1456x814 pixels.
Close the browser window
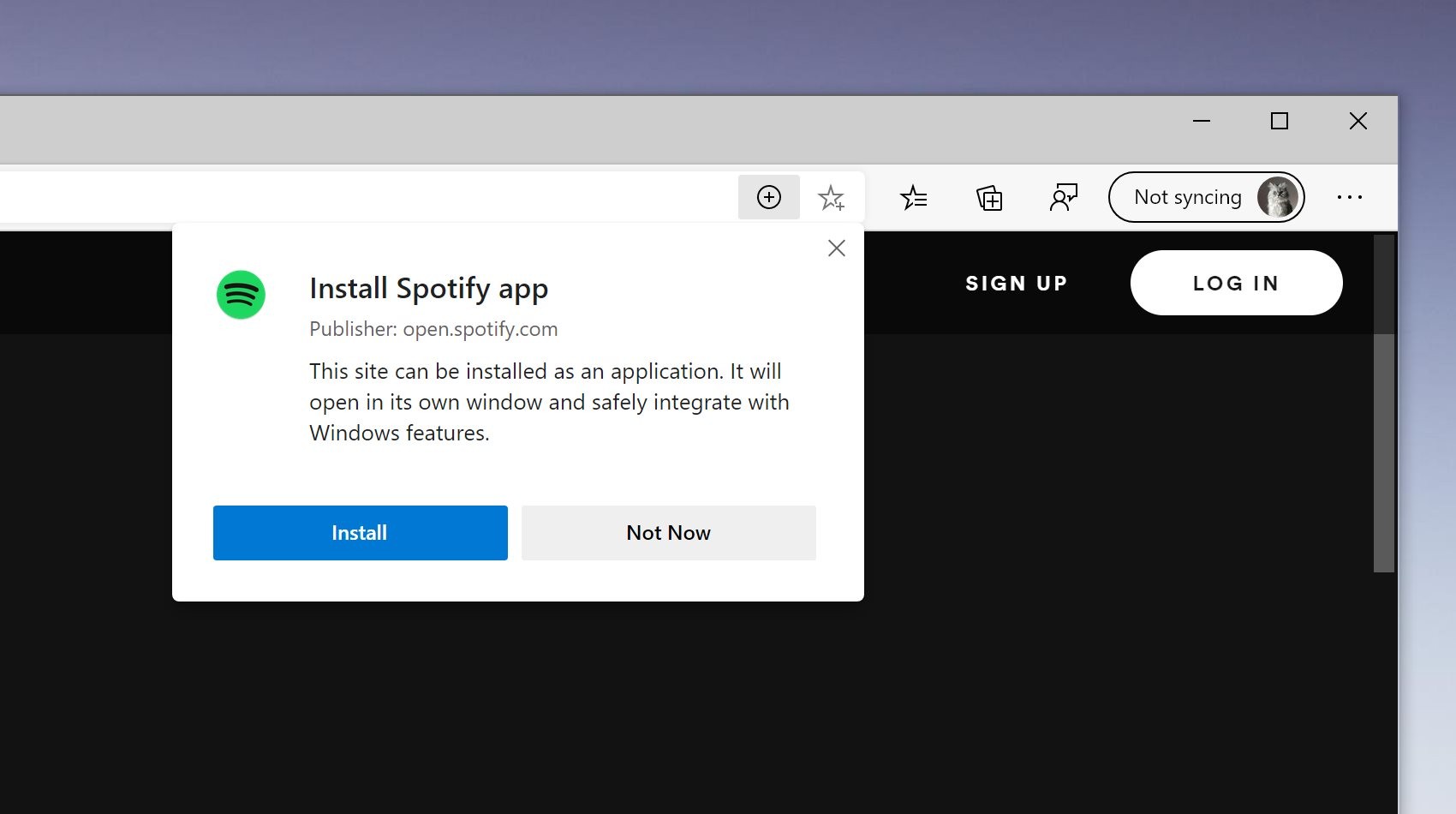(1358, 121)
